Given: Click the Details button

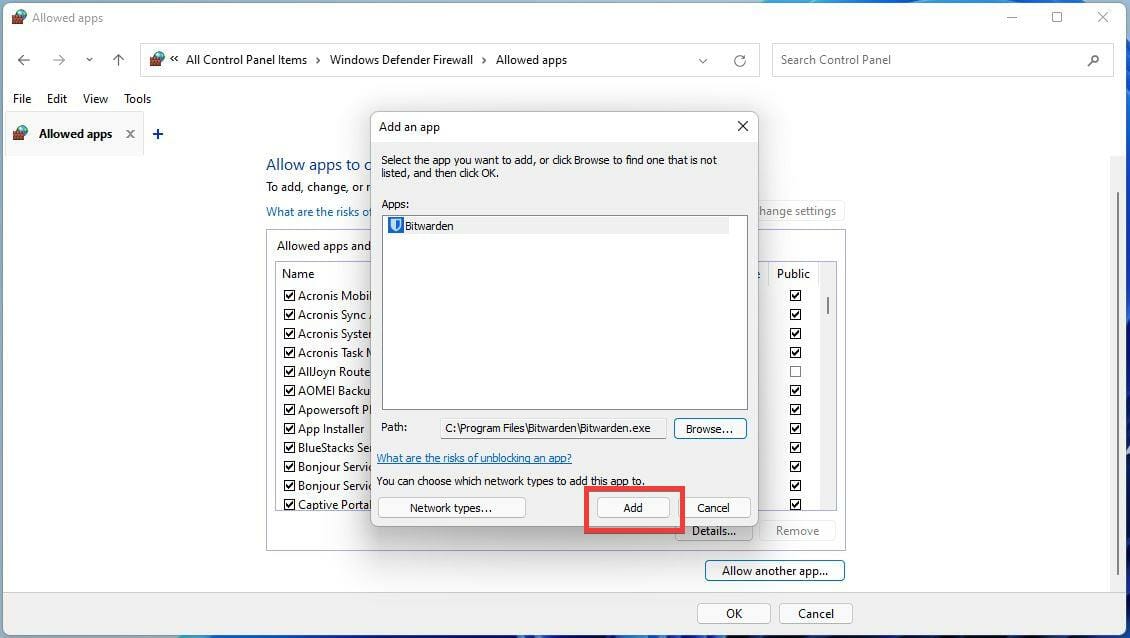Looking at the screenshot, I should 714,531.
